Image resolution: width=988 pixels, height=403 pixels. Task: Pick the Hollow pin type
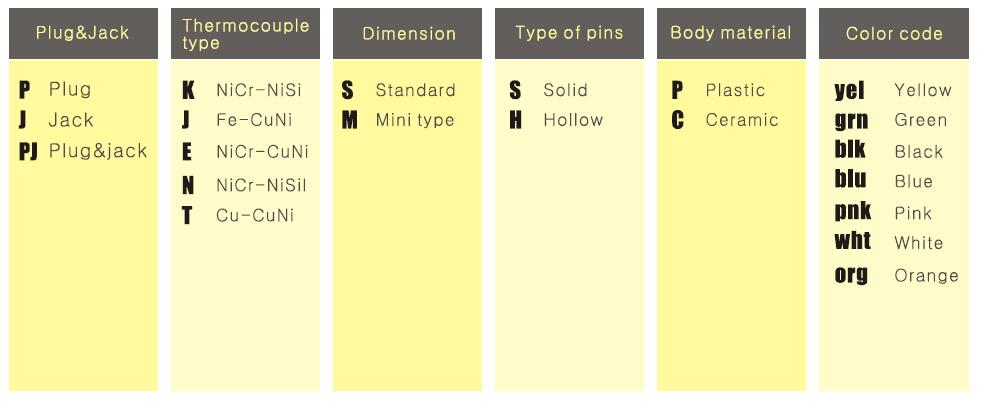pyautogui.click(x=573, y=120)
